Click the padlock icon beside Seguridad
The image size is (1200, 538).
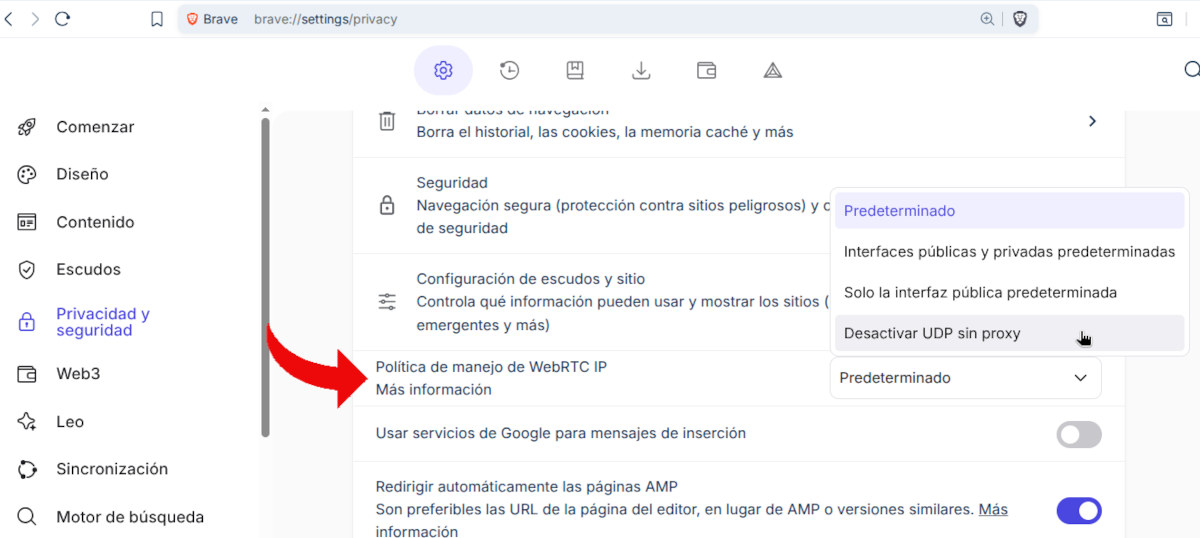(387, 206)
